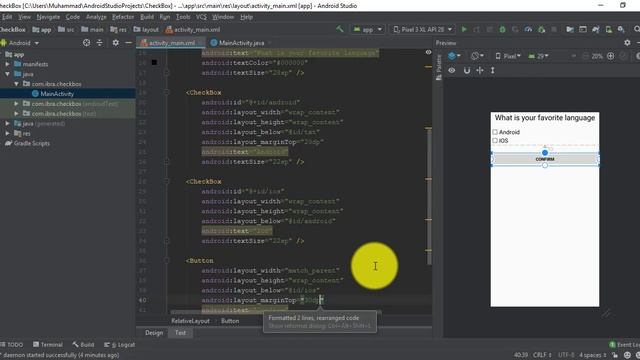Open Preview panel settings gear
The image size is (640, 360).
pos(627,43)
